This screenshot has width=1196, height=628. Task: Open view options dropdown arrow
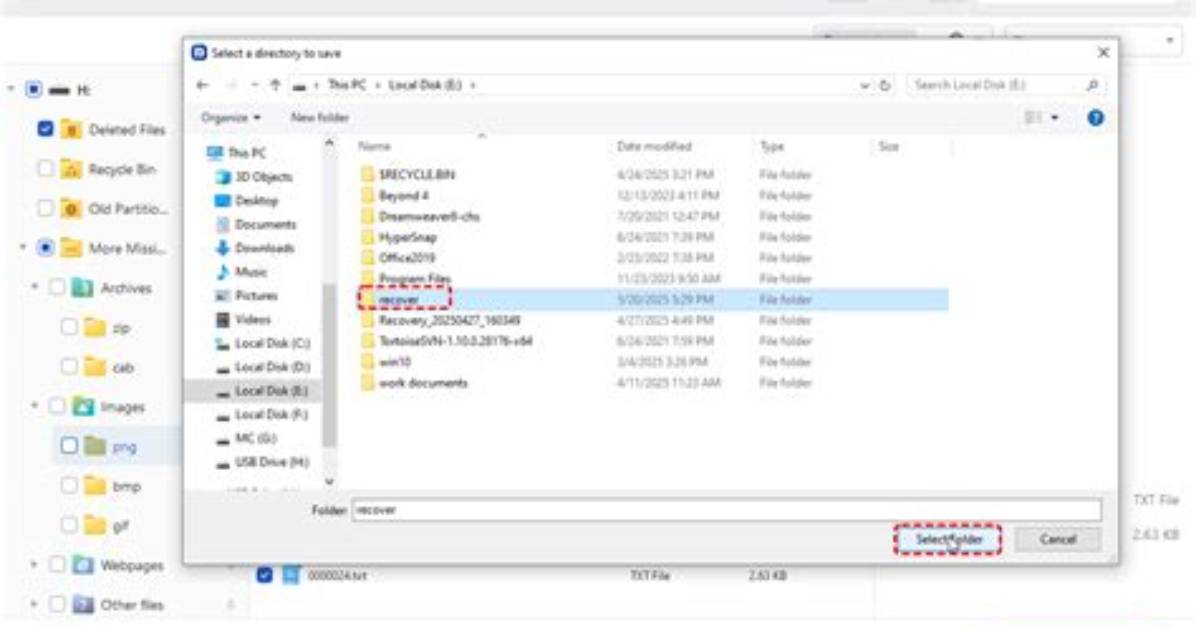(x=1055, y=118)
